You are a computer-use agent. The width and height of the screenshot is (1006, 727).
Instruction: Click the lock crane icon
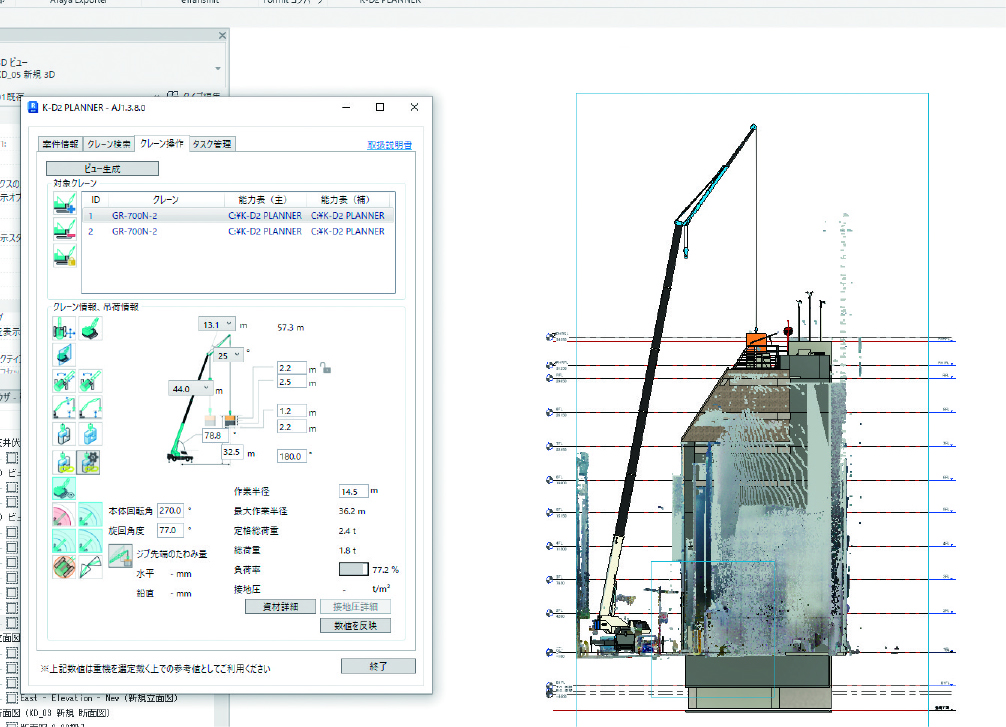65,254
